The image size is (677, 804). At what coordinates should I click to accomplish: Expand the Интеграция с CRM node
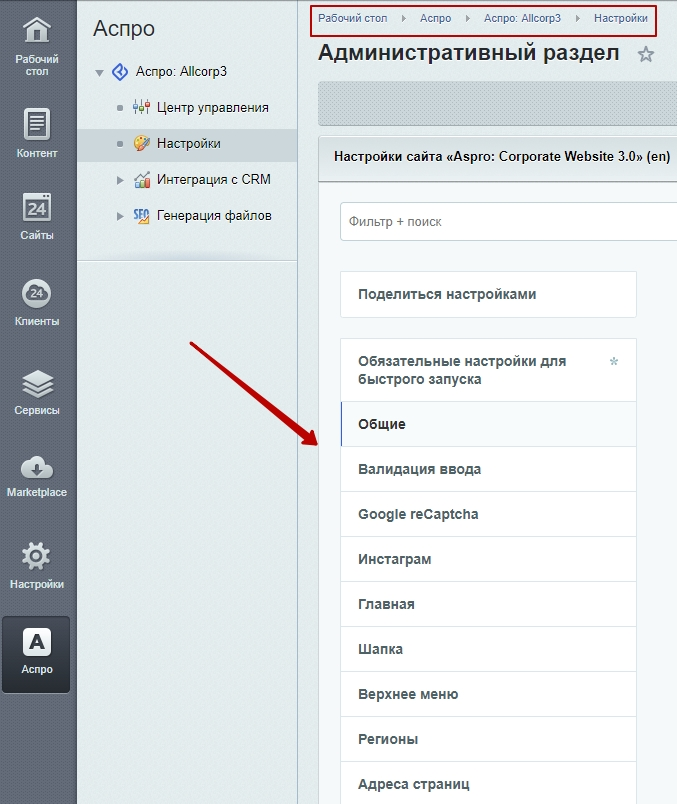pos(120,180)
